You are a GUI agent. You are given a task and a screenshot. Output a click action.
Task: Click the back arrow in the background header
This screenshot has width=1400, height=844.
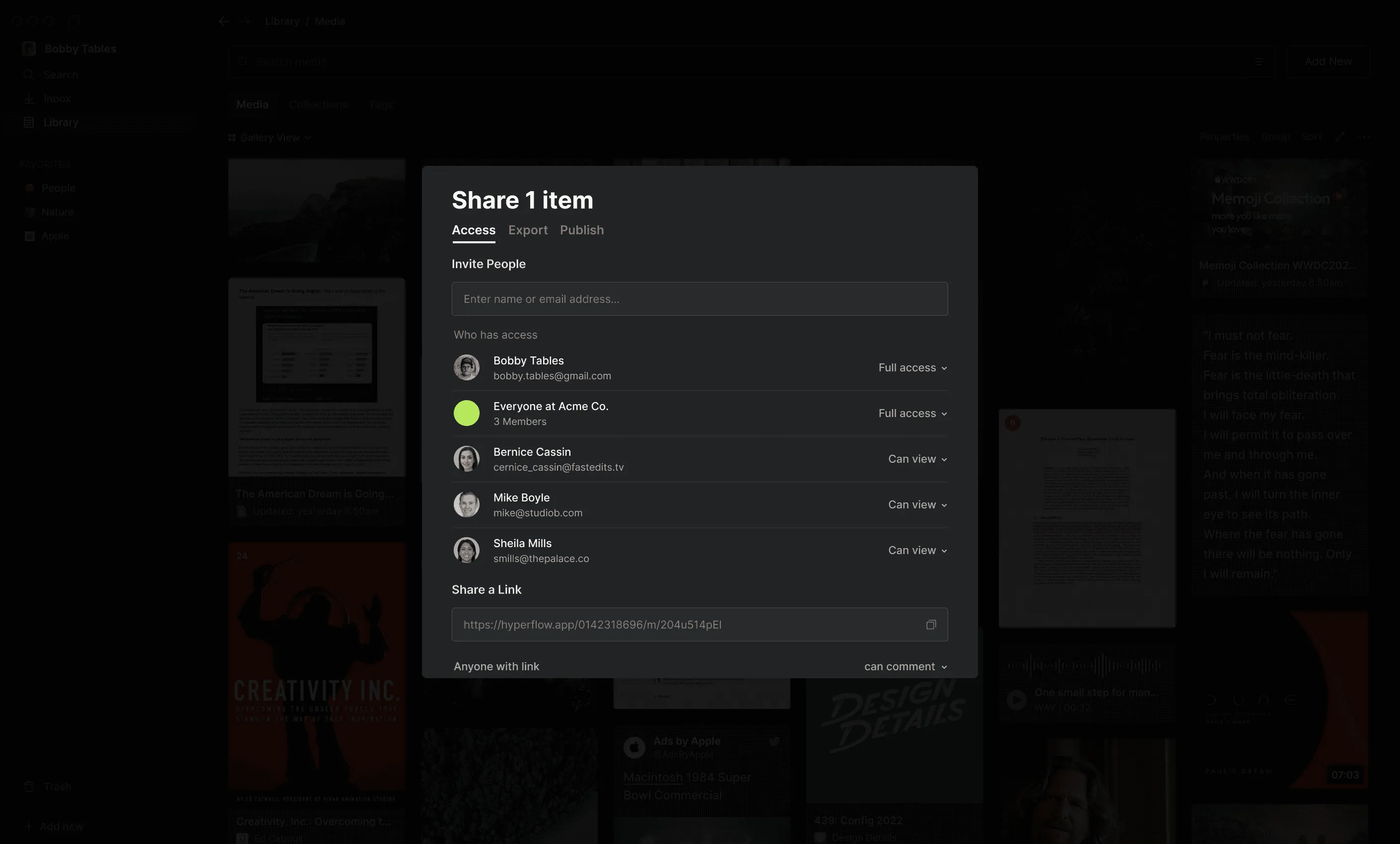point(224,22)
